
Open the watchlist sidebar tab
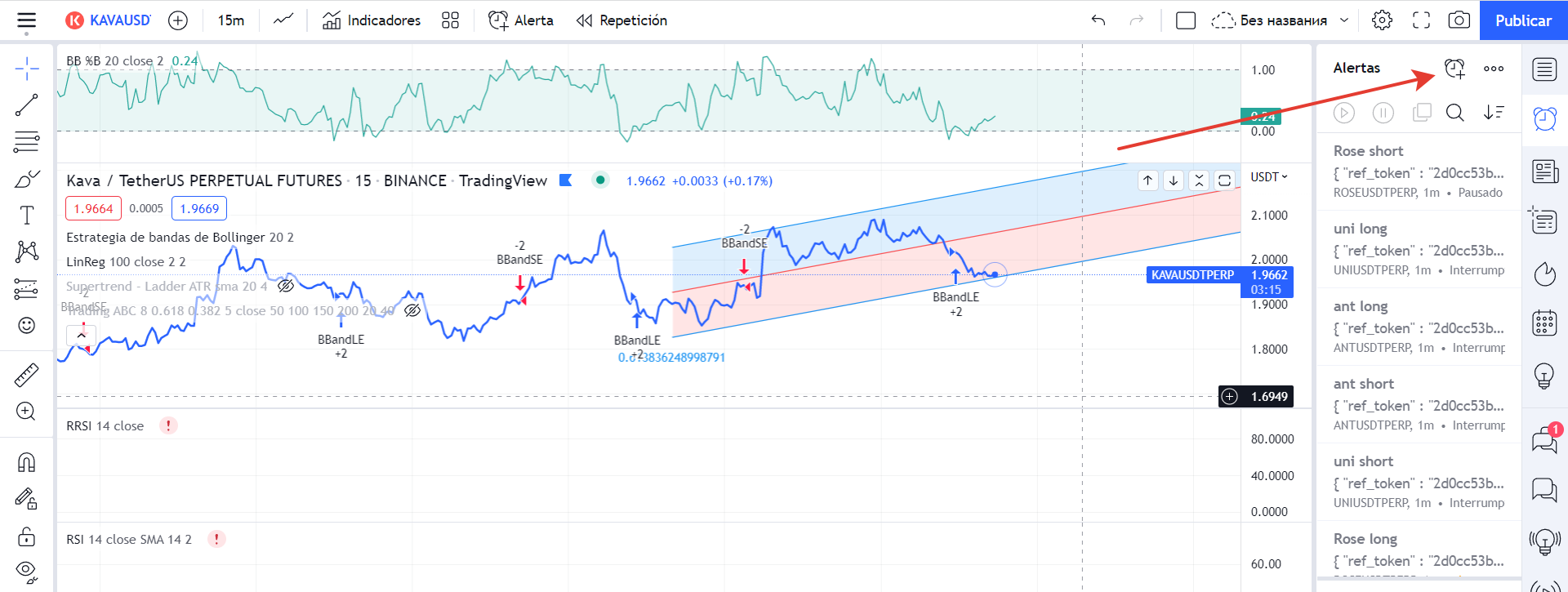click(x=1544, y=69)
